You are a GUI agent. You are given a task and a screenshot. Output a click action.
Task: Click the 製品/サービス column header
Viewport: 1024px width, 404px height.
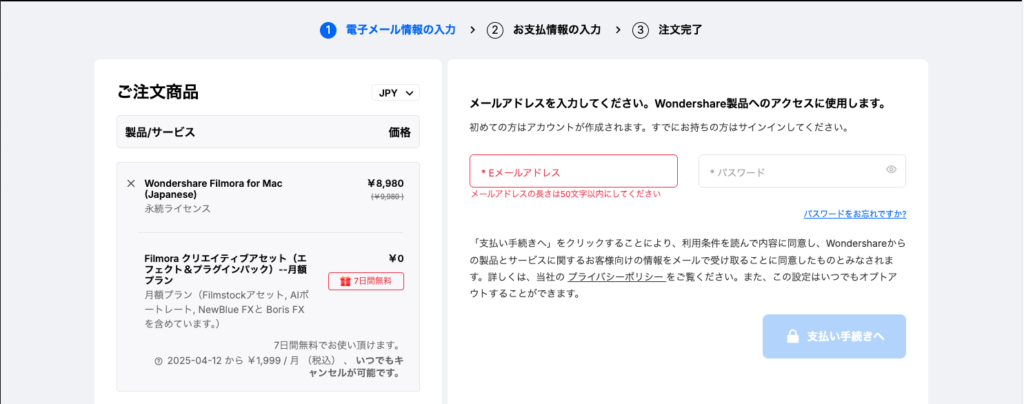pos(160,132)
